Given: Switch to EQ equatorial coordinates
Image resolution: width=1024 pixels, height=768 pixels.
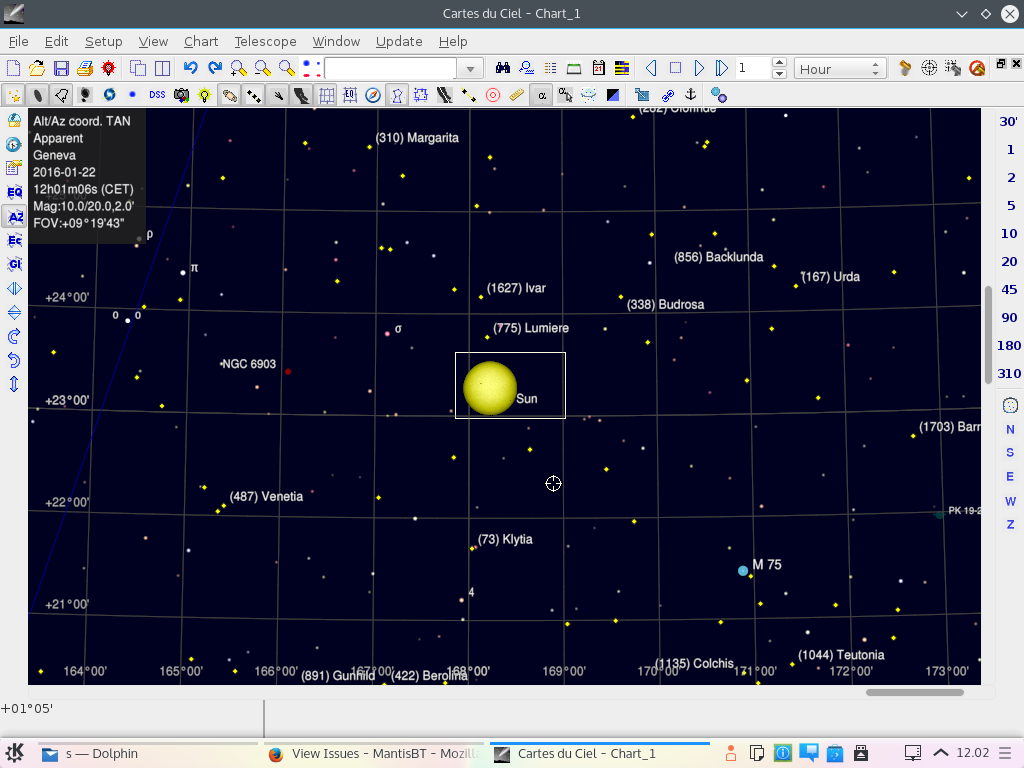Looking at the screenshot, I should [14, 192].
